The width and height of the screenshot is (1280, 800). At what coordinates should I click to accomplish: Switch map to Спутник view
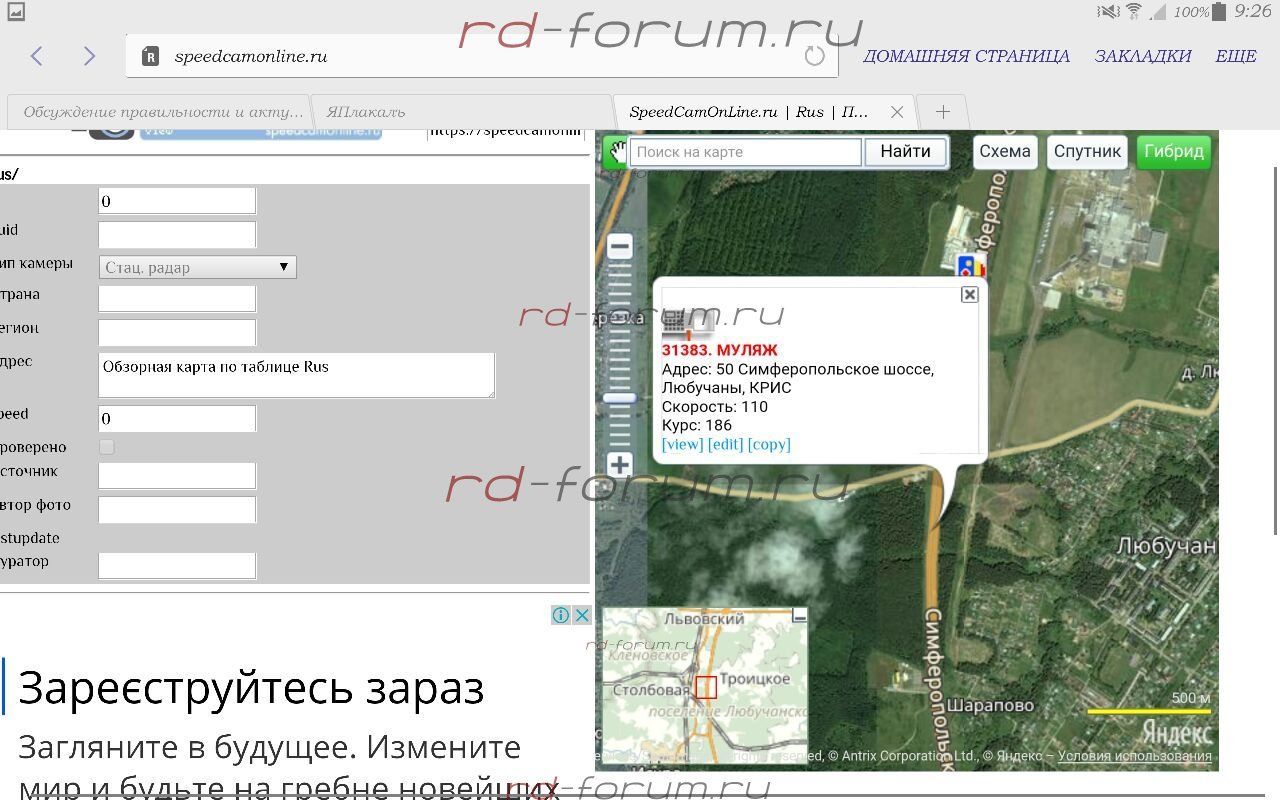click(x=1087, y=152)
